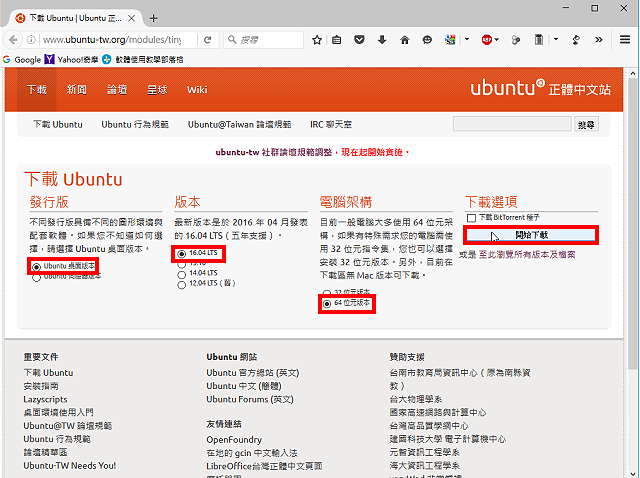Open the Yahoo!奇摩 bookmark

71,60
